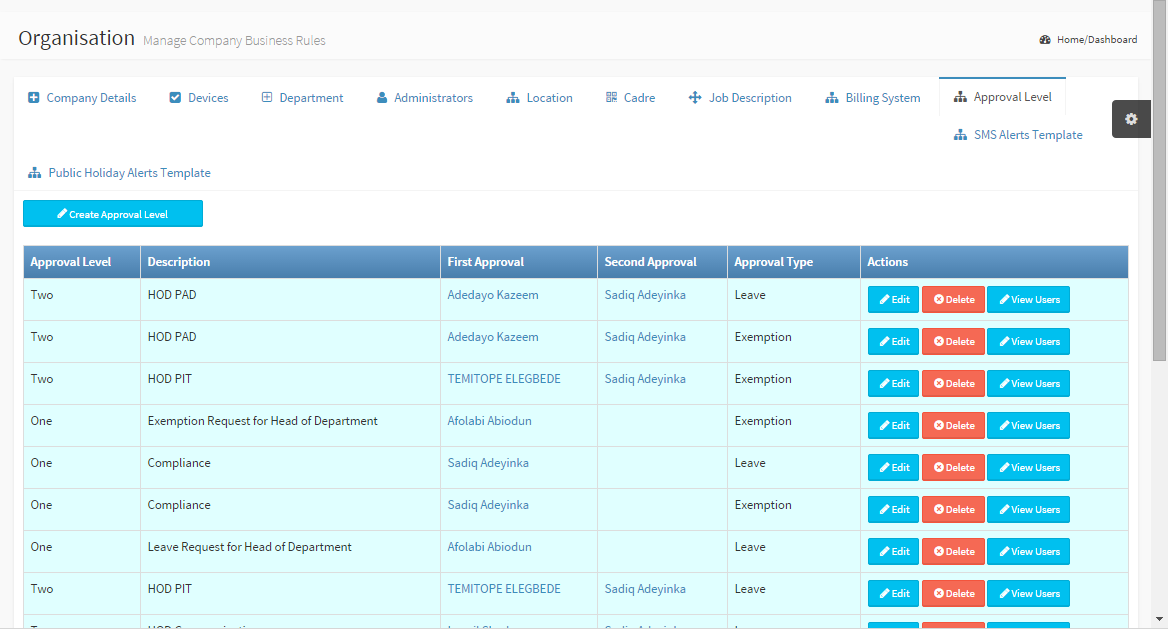Edit the first HOD PAD Leave row
This screenshot has height=629, width=1168.
[x=893, y=300]
